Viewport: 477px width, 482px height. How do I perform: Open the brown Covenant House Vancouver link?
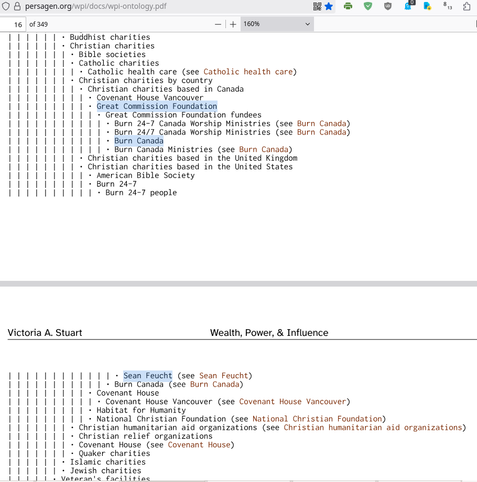pos(292,402)
